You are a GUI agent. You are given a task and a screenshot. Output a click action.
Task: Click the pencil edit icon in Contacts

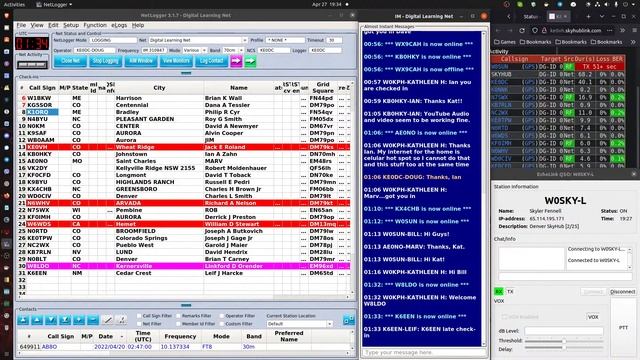[107, 320]
